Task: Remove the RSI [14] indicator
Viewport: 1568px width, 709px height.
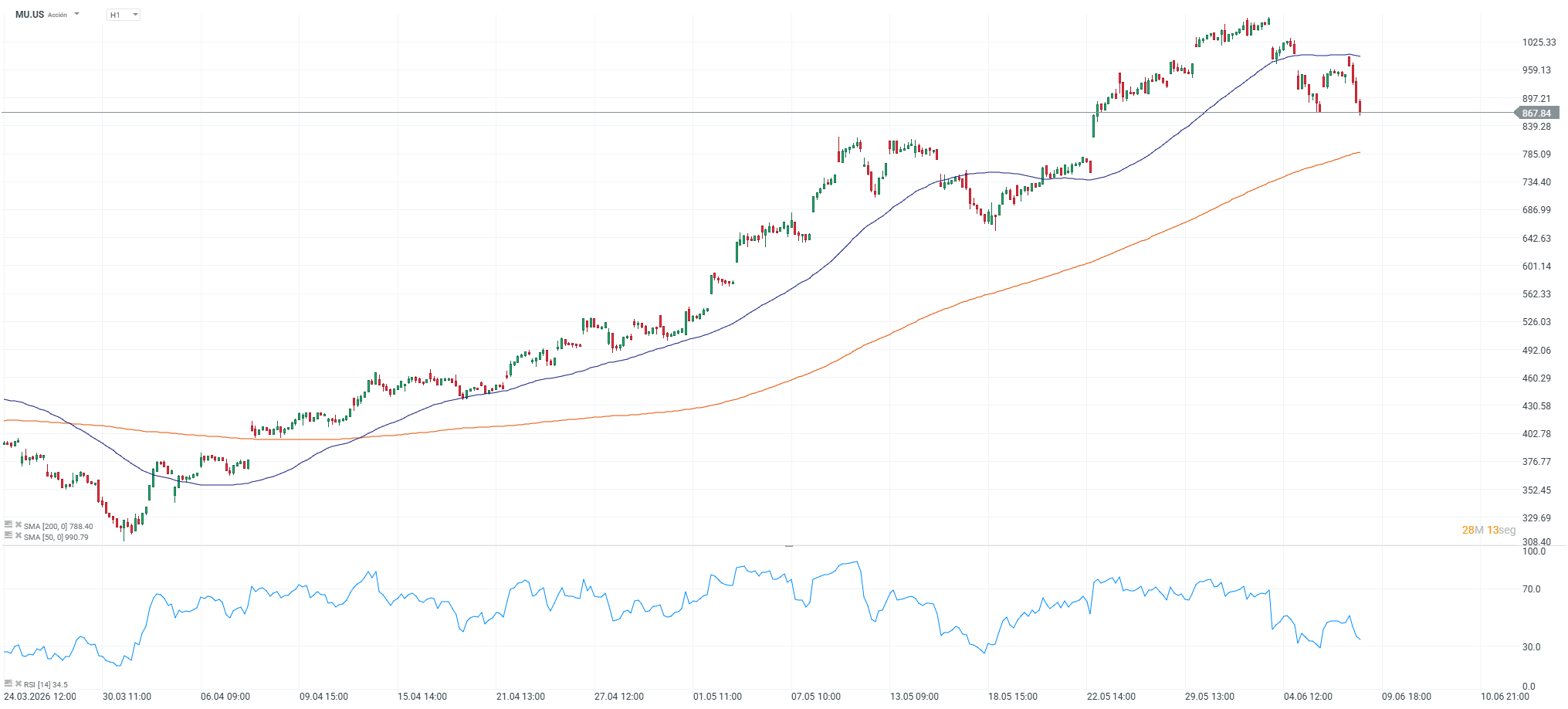Action: click(x=18, y=684)
